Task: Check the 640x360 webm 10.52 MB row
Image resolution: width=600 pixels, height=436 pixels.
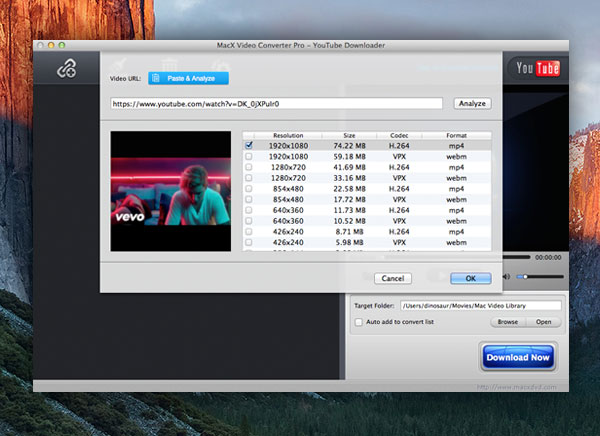Action: coord(249,220)
